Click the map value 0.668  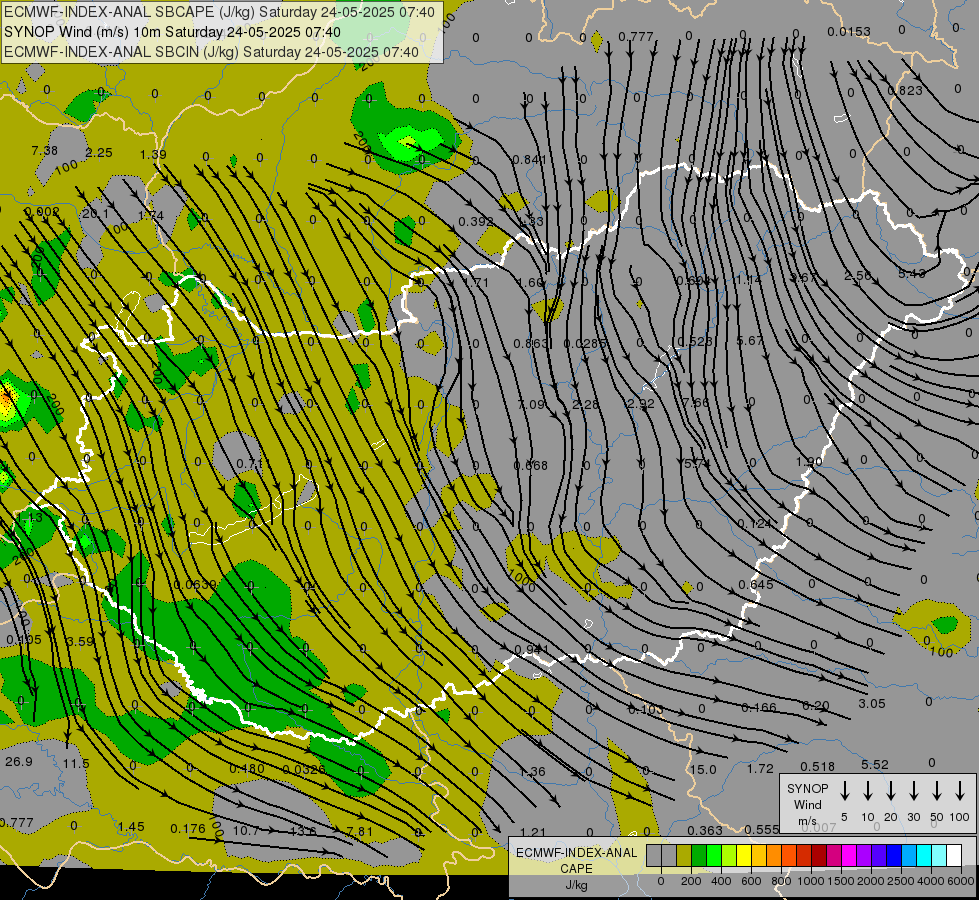531,465
